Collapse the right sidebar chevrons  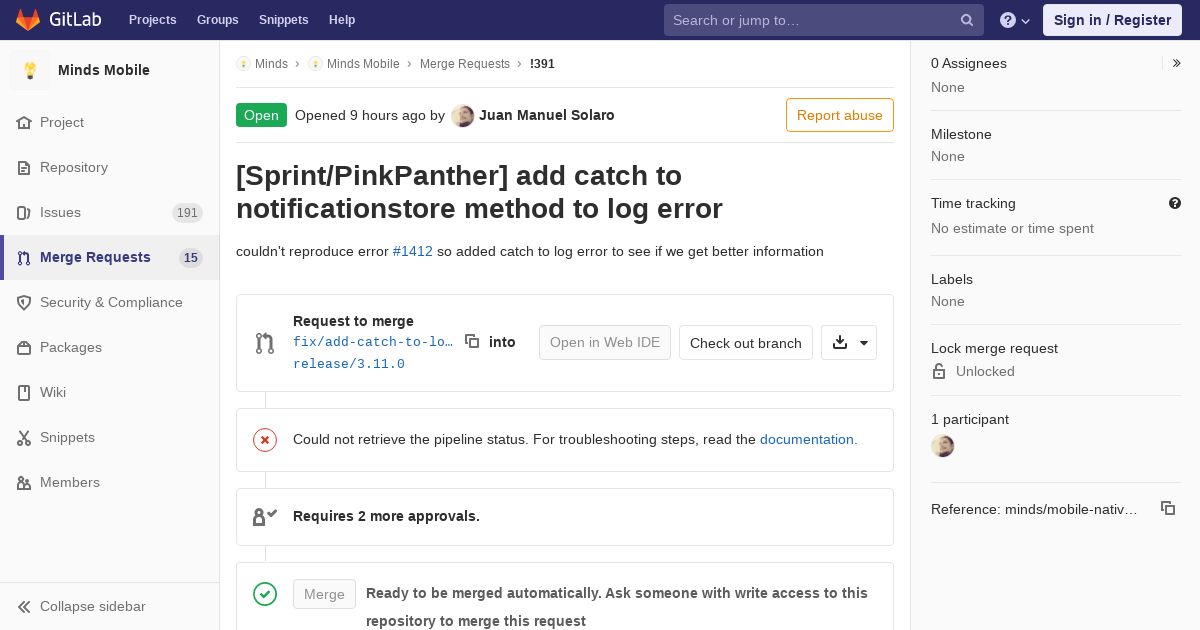(1177, 63)
